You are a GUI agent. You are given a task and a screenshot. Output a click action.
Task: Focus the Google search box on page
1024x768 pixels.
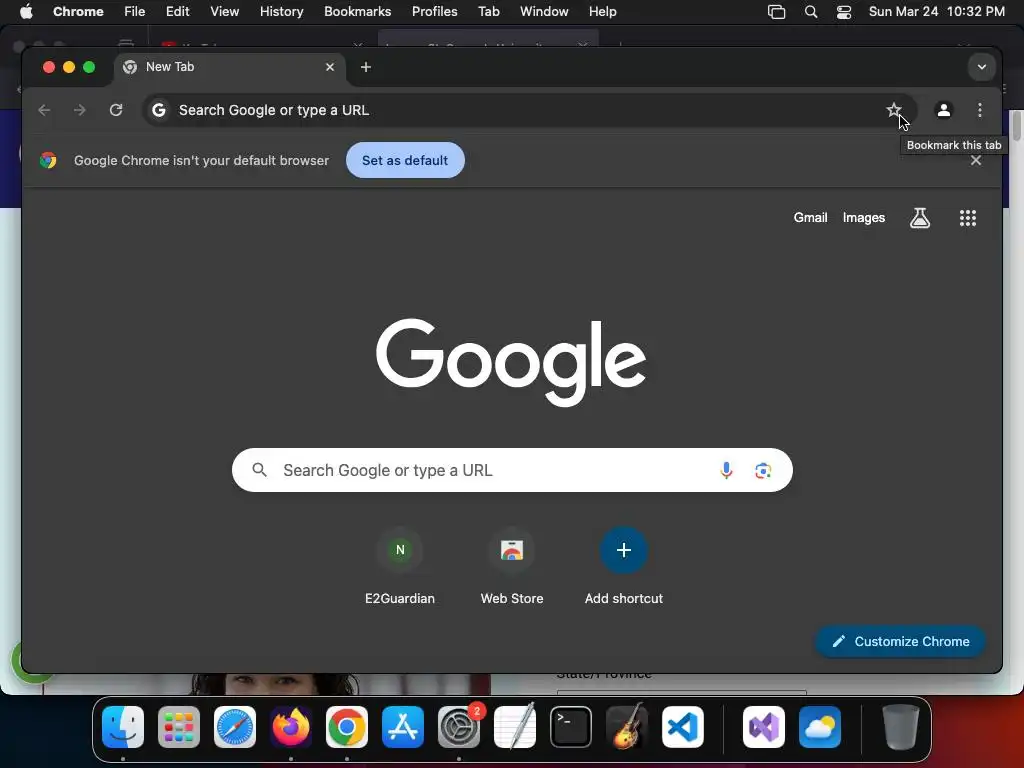click(x=512, y=470)
